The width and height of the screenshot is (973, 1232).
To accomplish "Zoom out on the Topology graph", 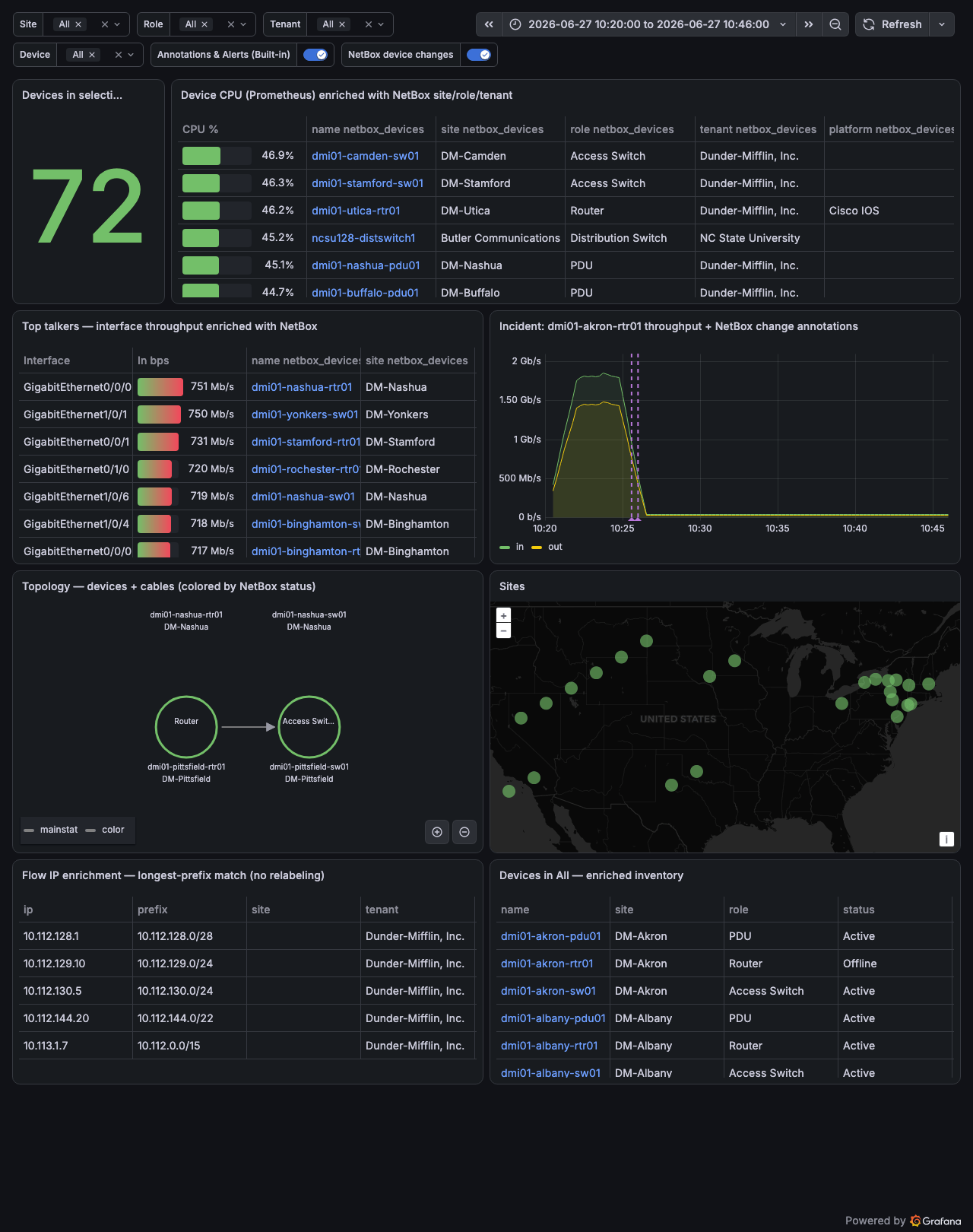I will [464, 832].
